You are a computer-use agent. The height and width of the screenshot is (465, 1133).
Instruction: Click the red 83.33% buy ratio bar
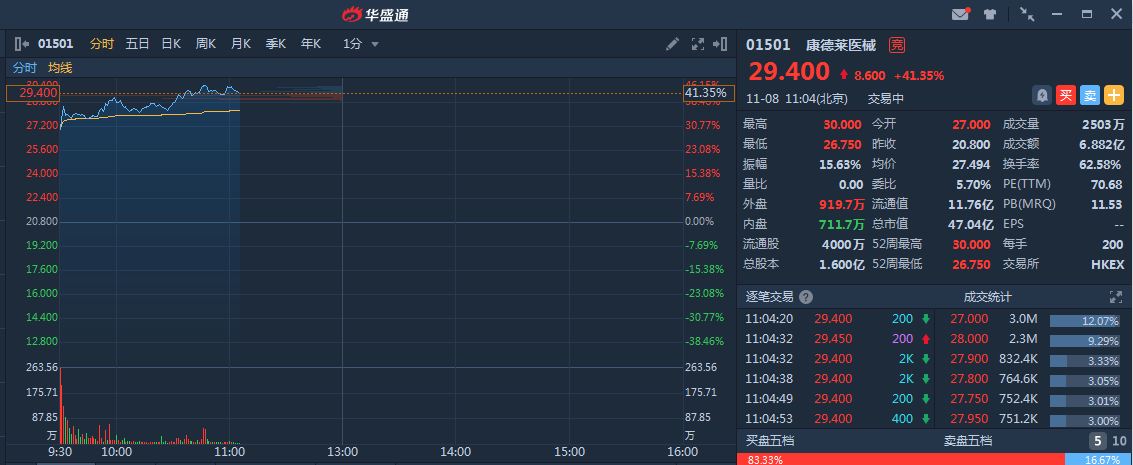[x=900, y=459]
